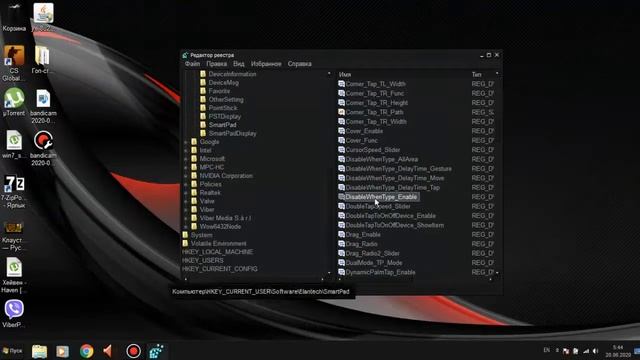
Task: Open the Вид menu
Action: [239, 64]
